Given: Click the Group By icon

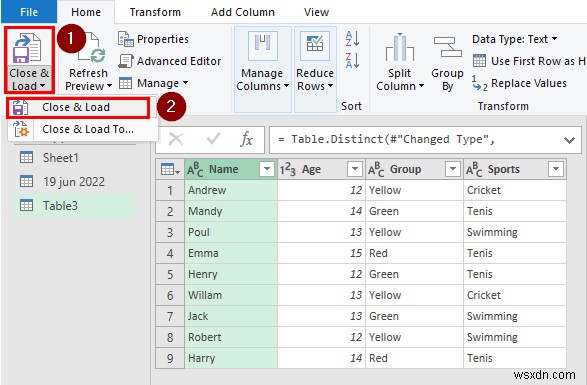Looking at the screenshot, I should (447, 47).
